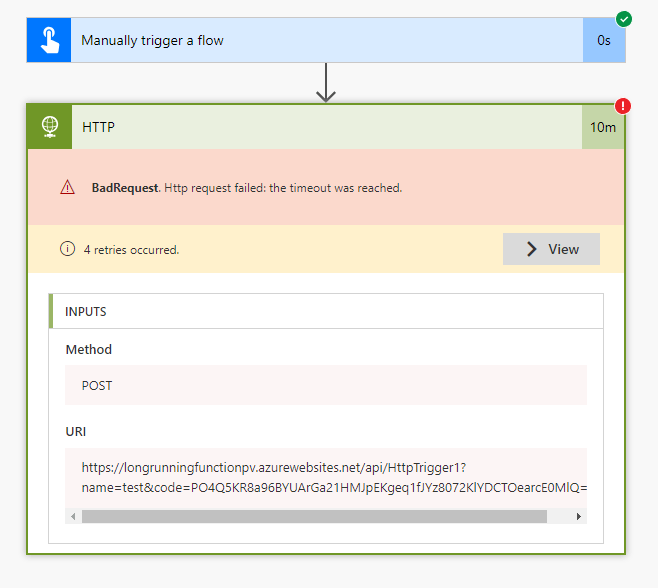Click the 0s duration on trigger step
658x588 pixels.
[604, 40]
